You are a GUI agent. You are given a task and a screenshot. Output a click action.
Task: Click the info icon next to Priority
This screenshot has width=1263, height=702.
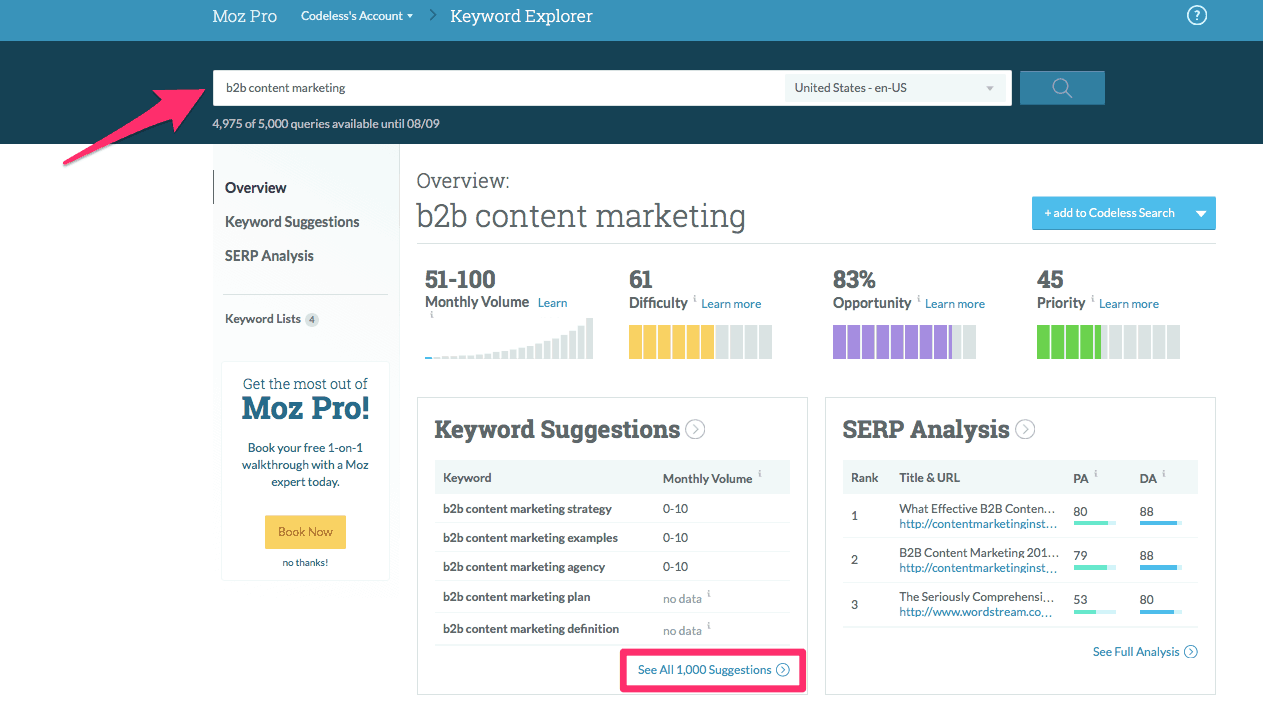click(1093, 299)
